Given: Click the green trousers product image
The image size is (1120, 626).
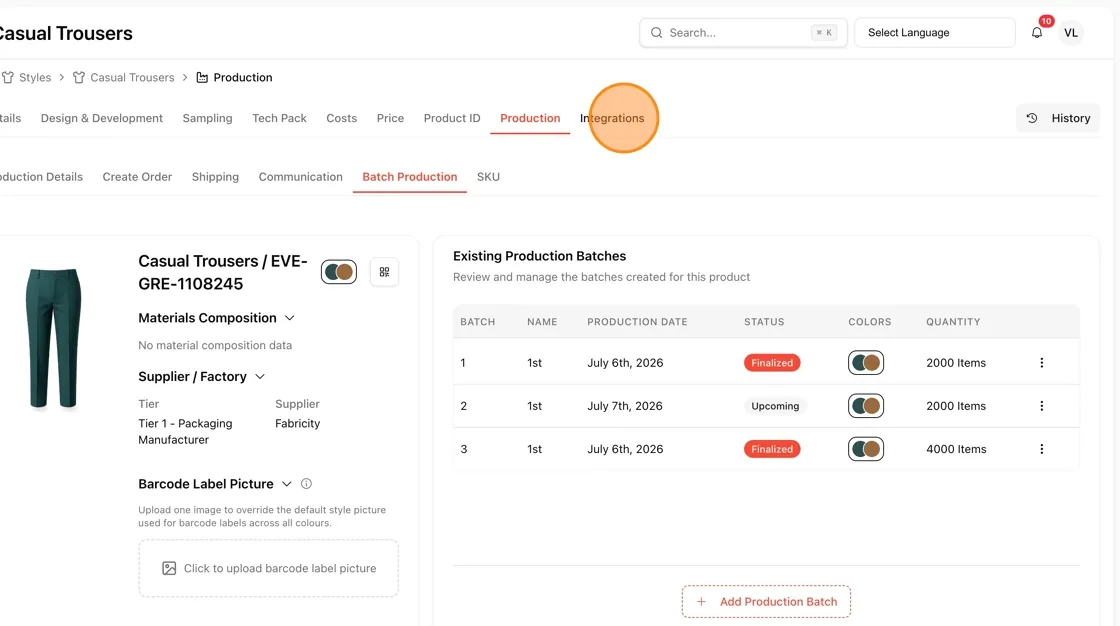Looking at the screenshot, I should coord(54,338).
